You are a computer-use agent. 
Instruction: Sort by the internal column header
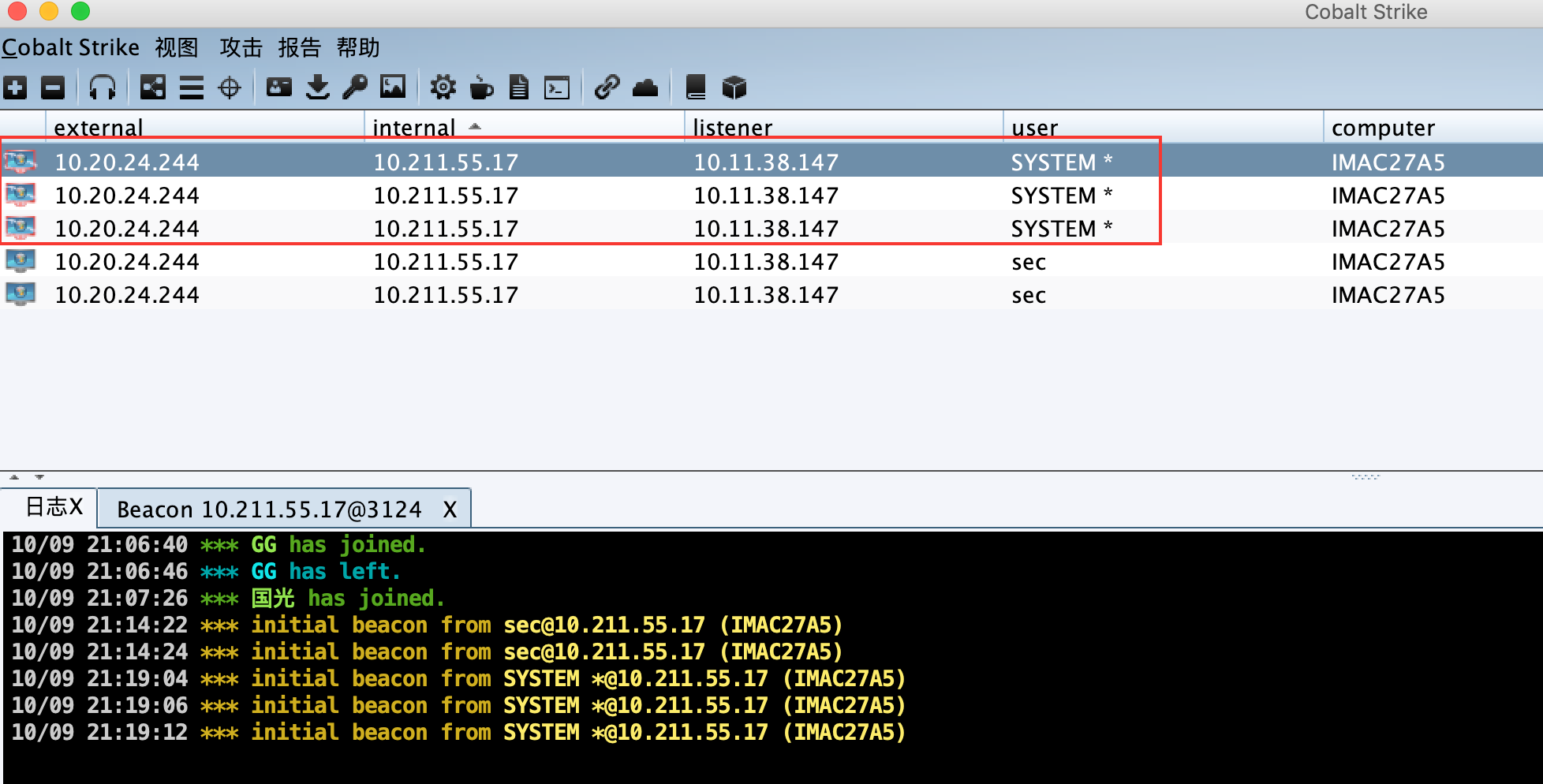[x=524, y=127]
